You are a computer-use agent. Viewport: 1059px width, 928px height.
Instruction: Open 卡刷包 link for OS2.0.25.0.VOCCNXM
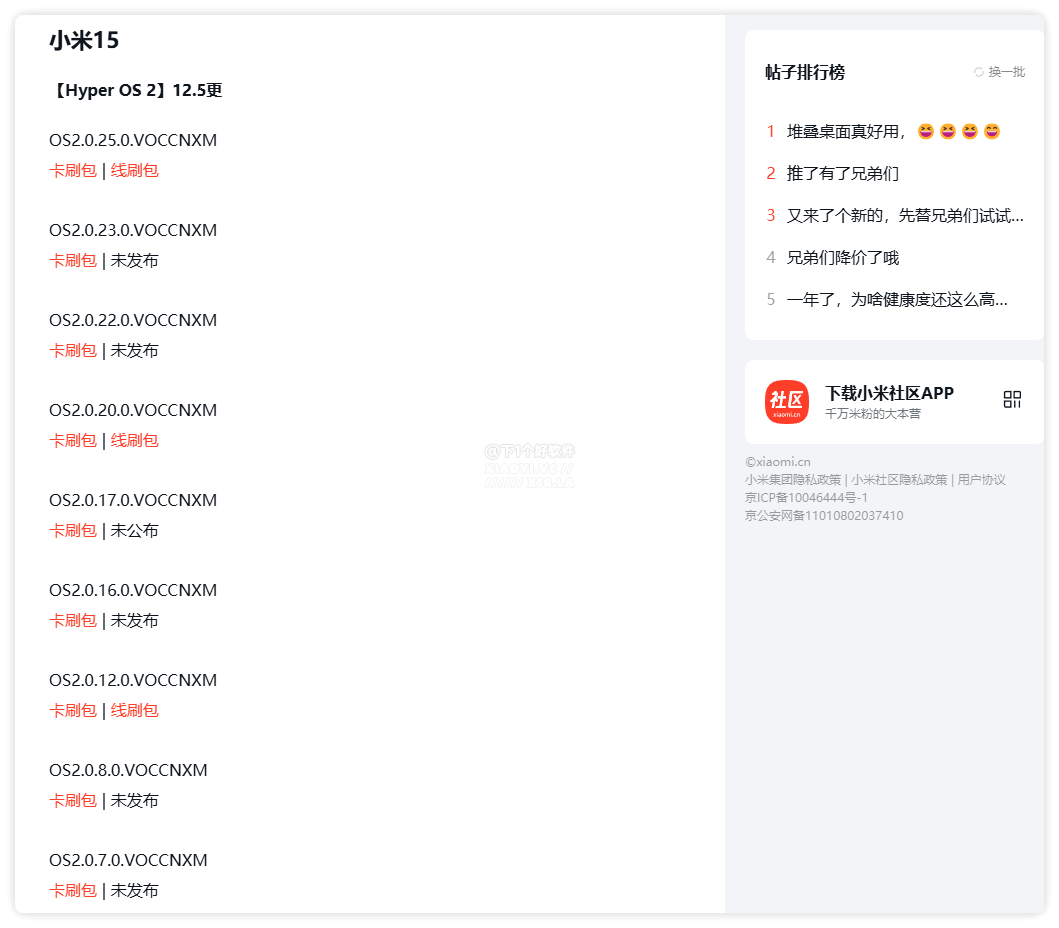point(73,170)
